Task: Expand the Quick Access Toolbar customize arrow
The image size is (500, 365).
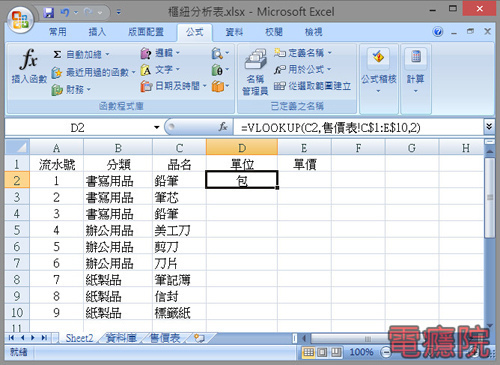Action: (119, 13)
